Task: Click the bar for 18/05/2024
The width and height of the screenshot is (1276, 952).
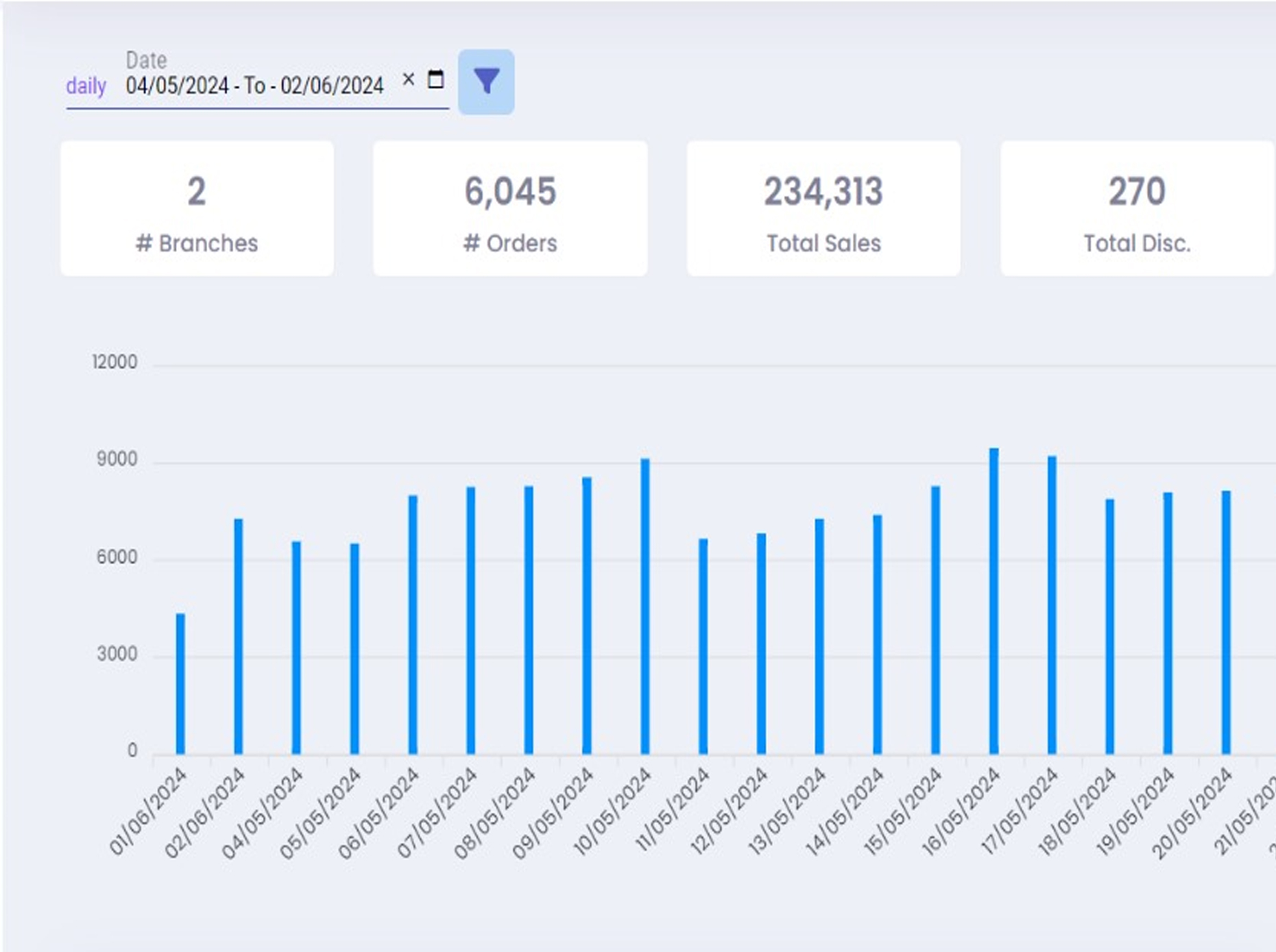Action: click(x=1110, y=626)
